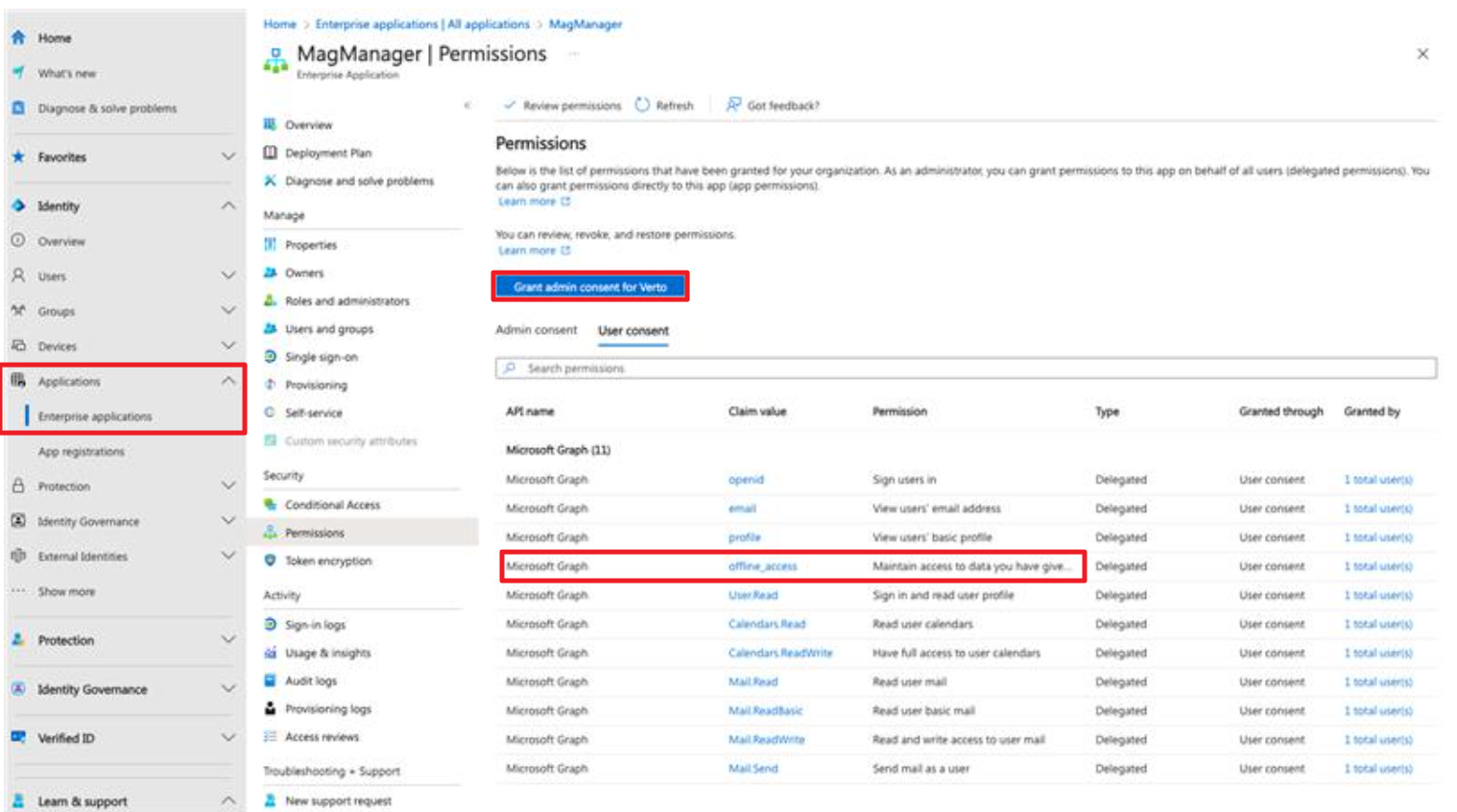Open the Mail.Send claim value link

tap(753, 769)
